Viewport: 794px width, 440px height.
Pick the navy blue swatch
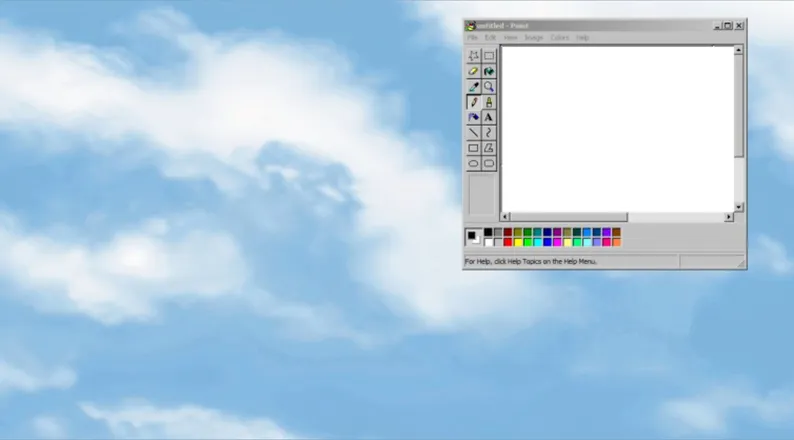tap(547, 232)
